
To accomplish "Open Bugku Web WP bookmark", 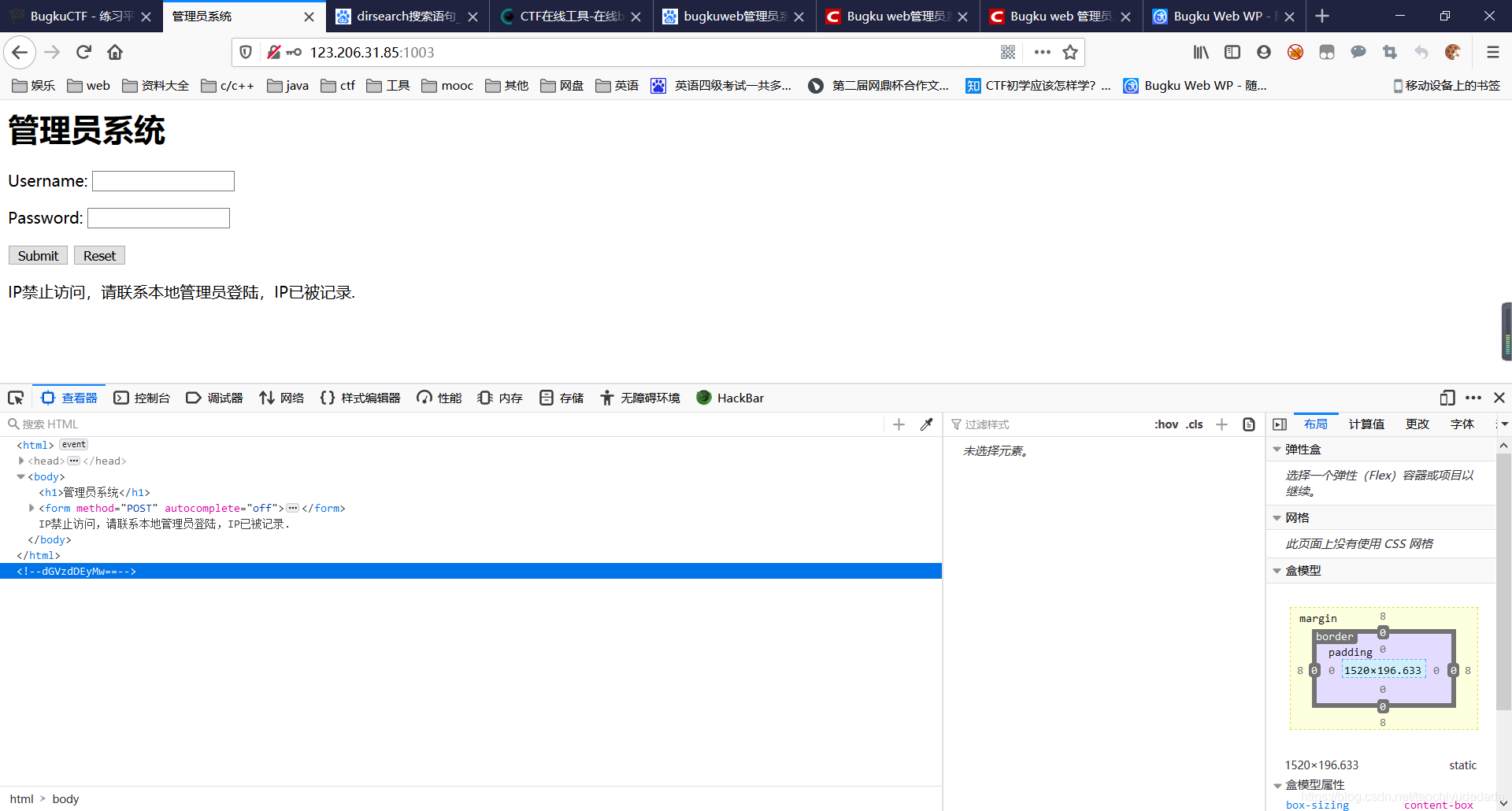I will pyautogui.click(x=1195, y=85).
